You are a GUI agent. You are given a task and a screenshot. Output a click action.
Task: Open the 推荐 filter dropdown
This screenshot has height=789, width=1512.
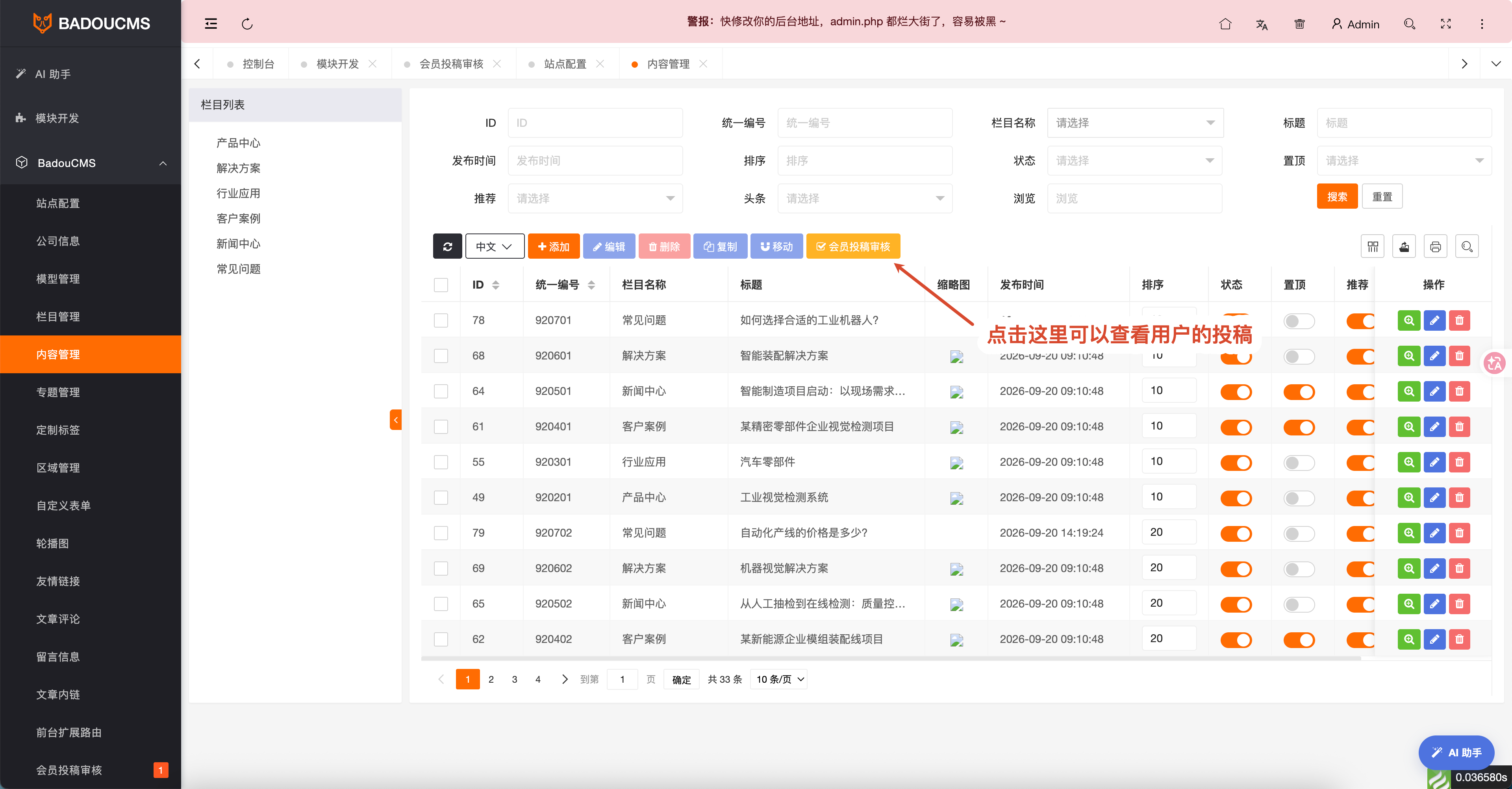point(595,198)
